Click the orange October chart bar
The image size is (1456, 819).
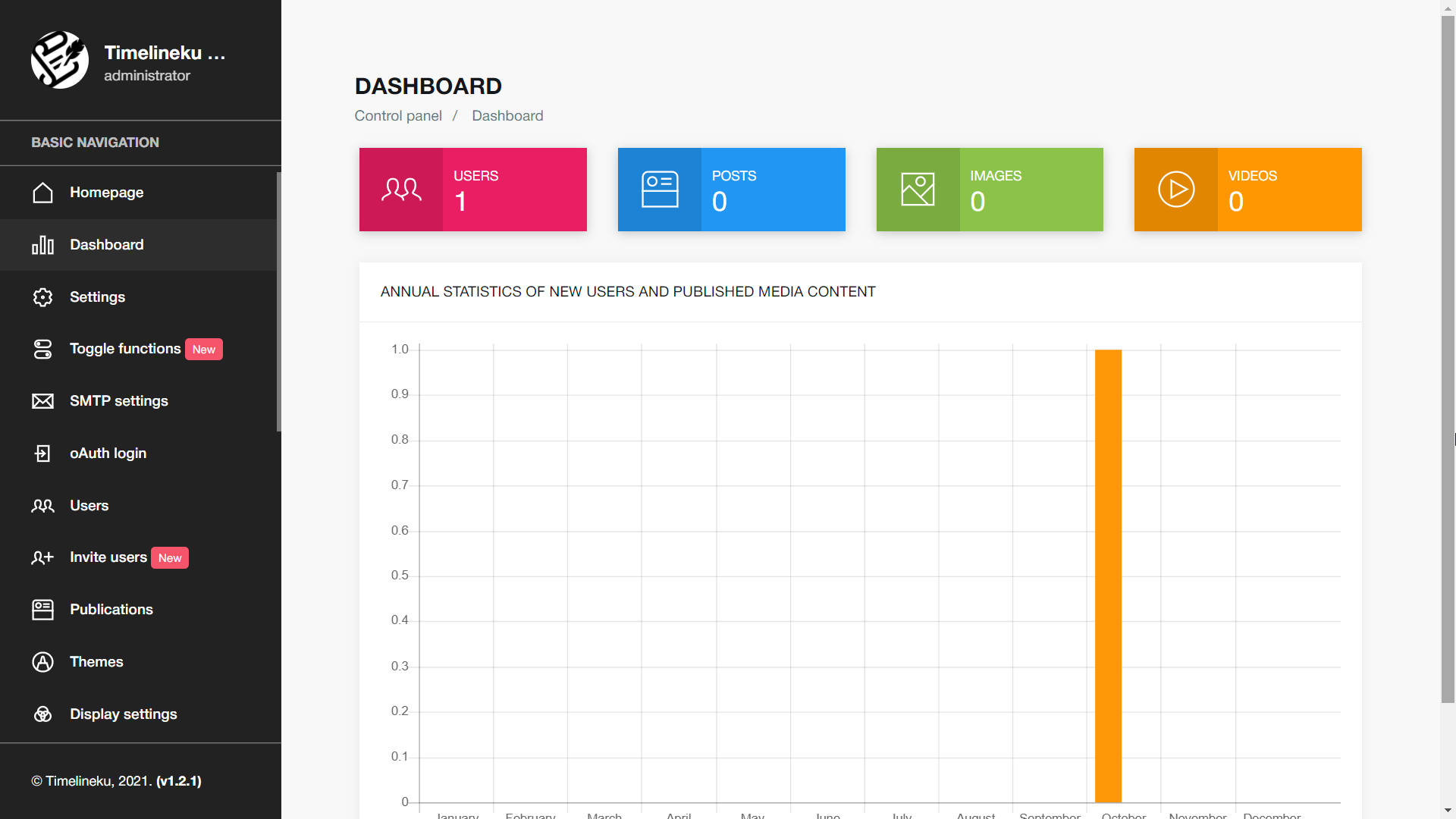1108,576
